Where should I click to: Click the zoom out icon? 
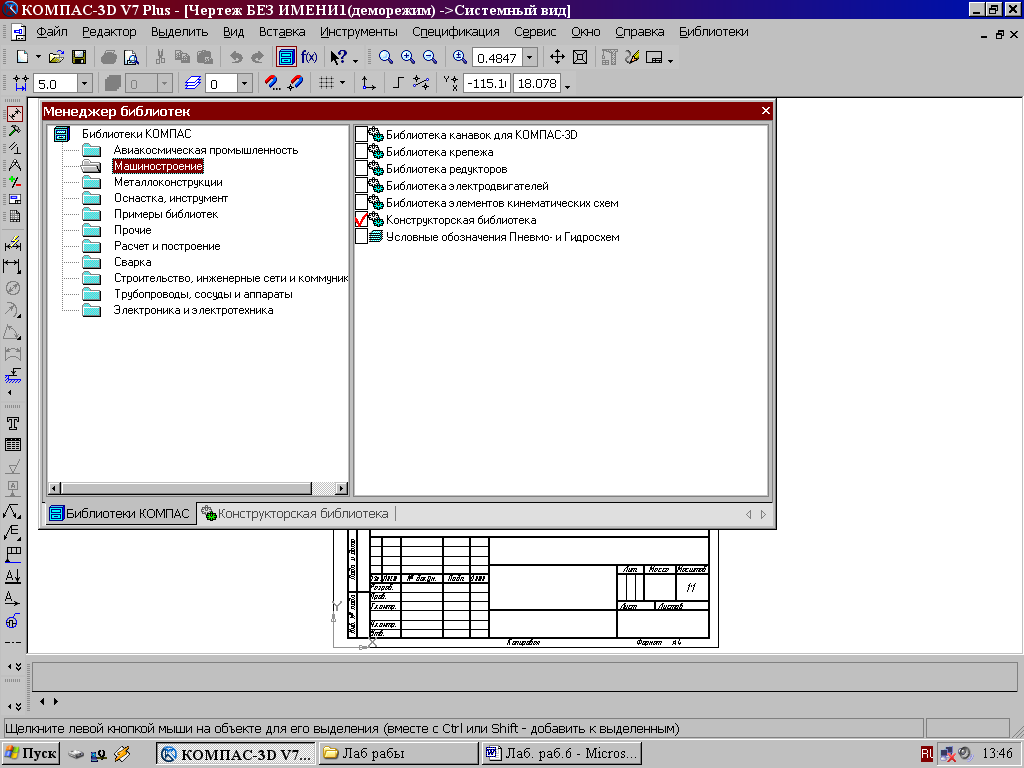tap(430, 57)
